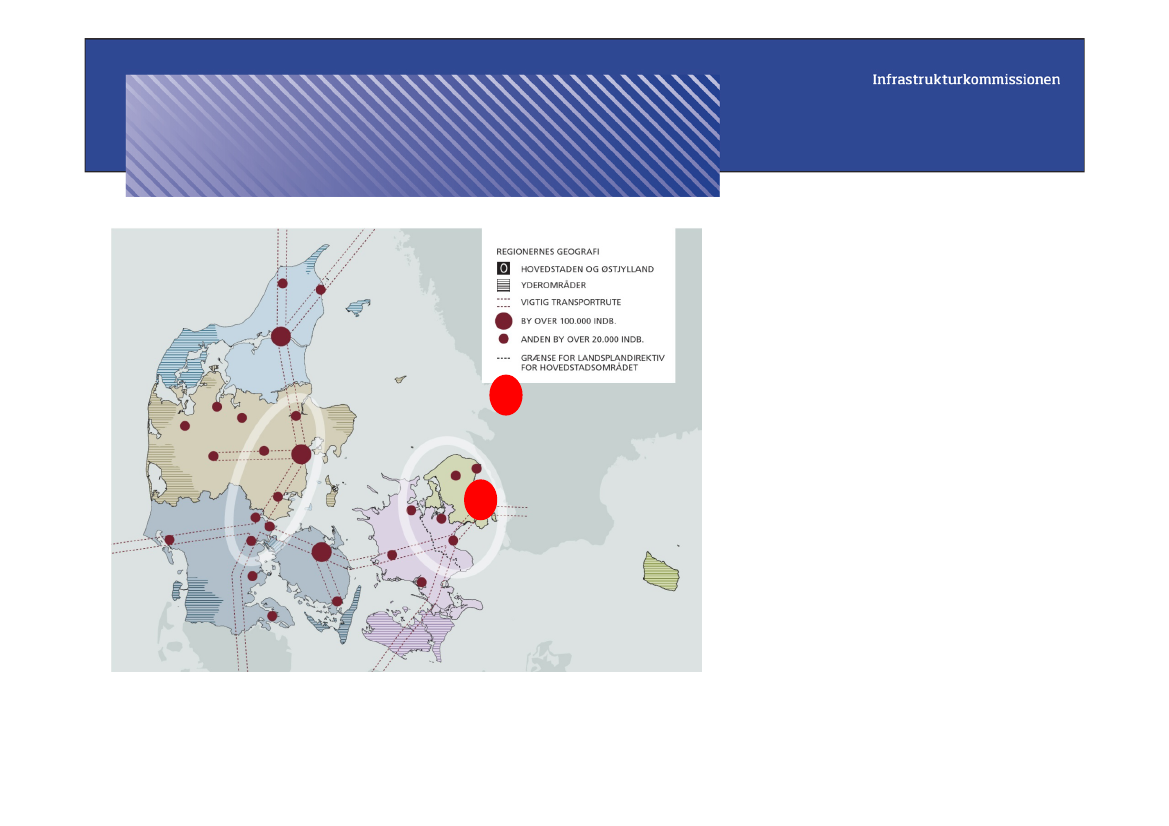Select the 'YDEROMRÅDER' legend label
The image size is (1169, 826).
pos(553,286)
